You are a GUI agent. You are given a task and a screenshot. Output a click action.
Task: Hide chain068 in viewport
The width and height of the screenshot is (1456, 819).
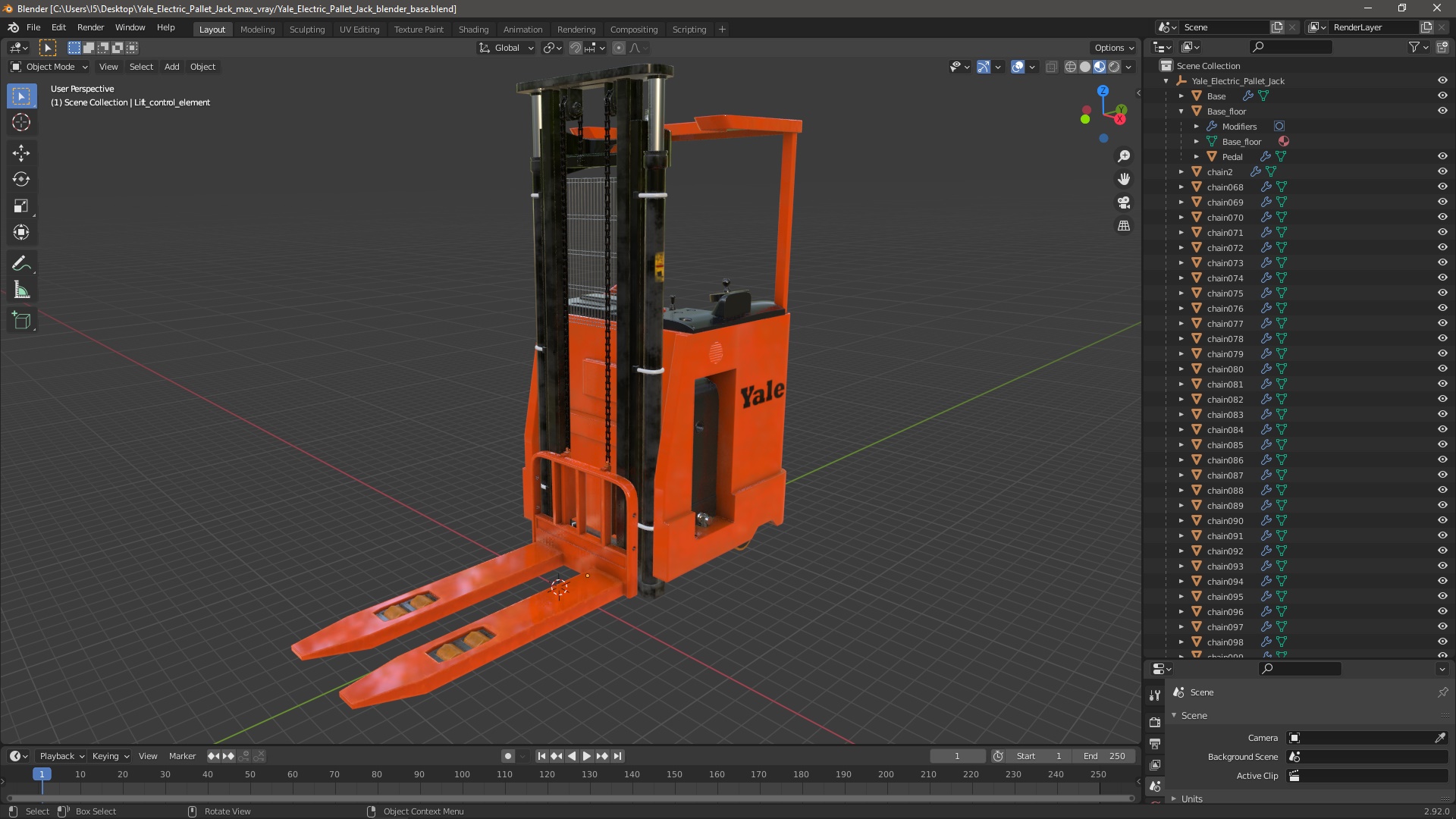[x=1442, y=187]
